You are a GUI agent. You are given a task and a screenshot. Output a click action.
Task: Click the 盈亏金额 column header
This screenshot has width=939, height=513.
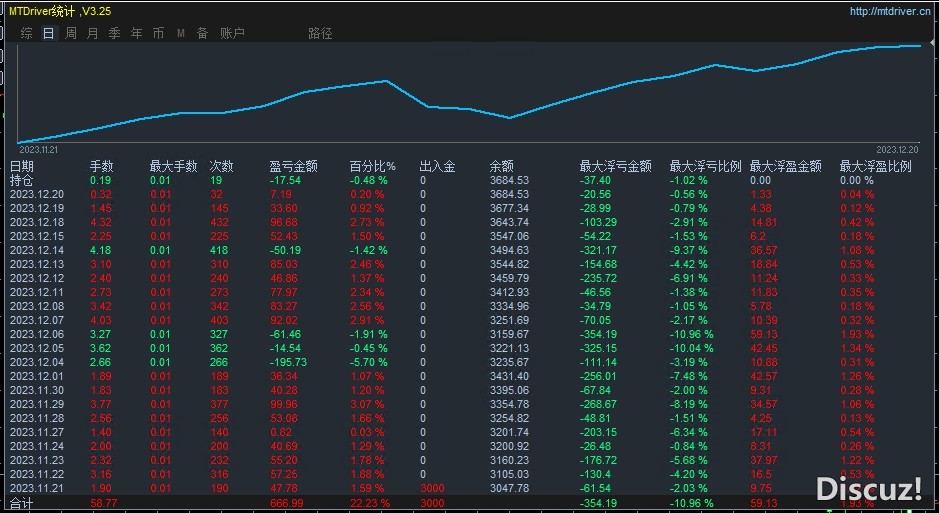pos(294,167)
